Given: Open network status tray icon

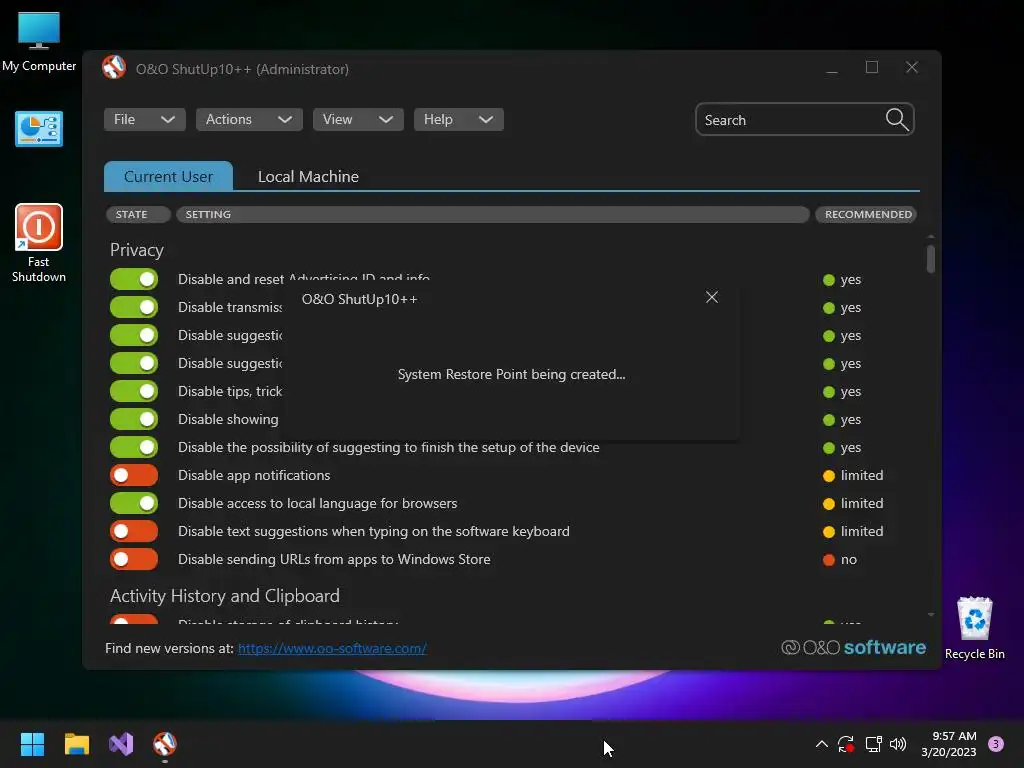Looking at the screenshot, I should point(873,744).
